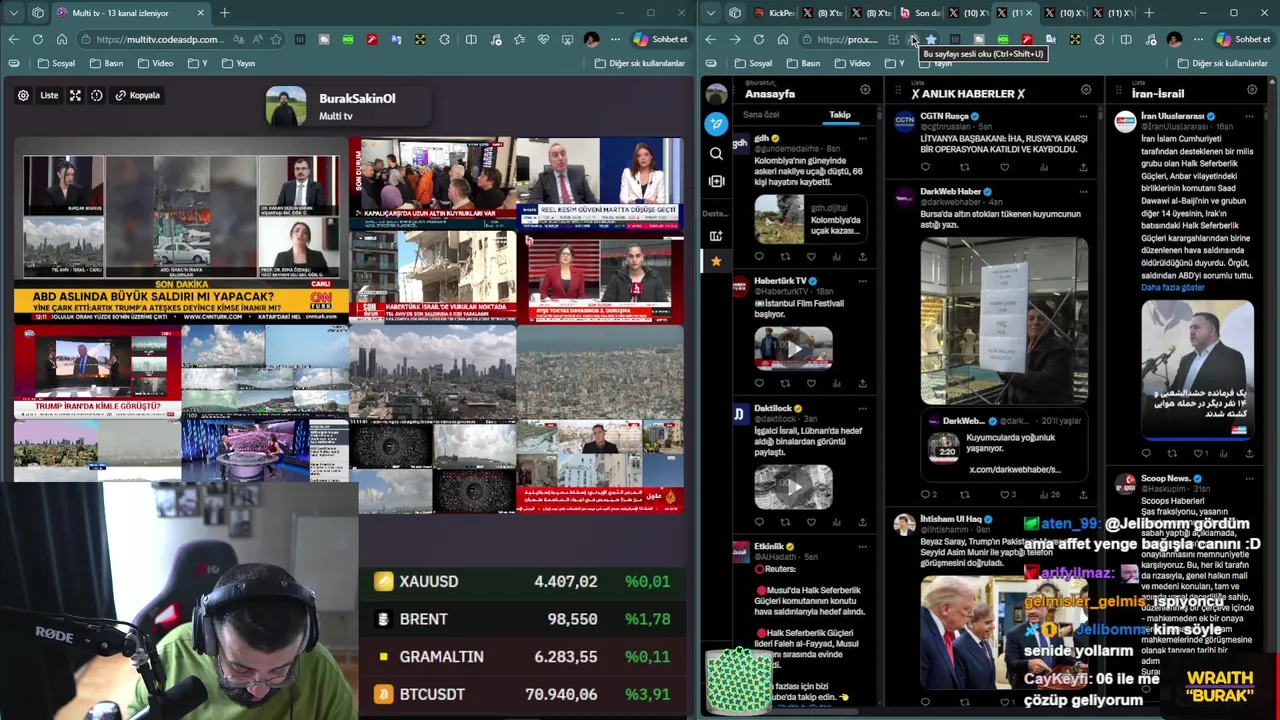Select the Multi tv browser tab
The width and height of the screenshot is (1280, 720).
point(130,13)
